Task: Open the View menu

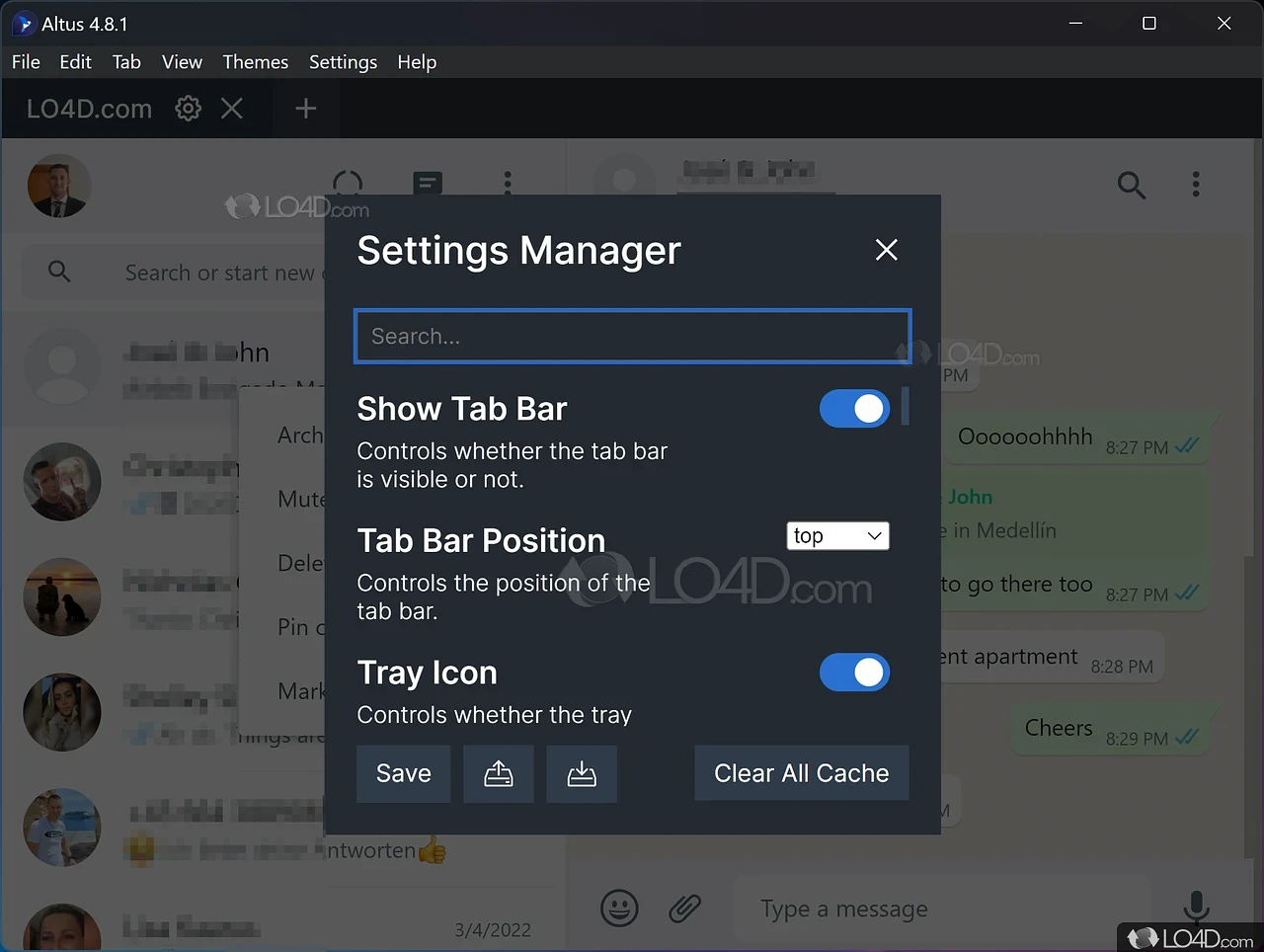Action: pyautogui.click(x=182, y=62)
